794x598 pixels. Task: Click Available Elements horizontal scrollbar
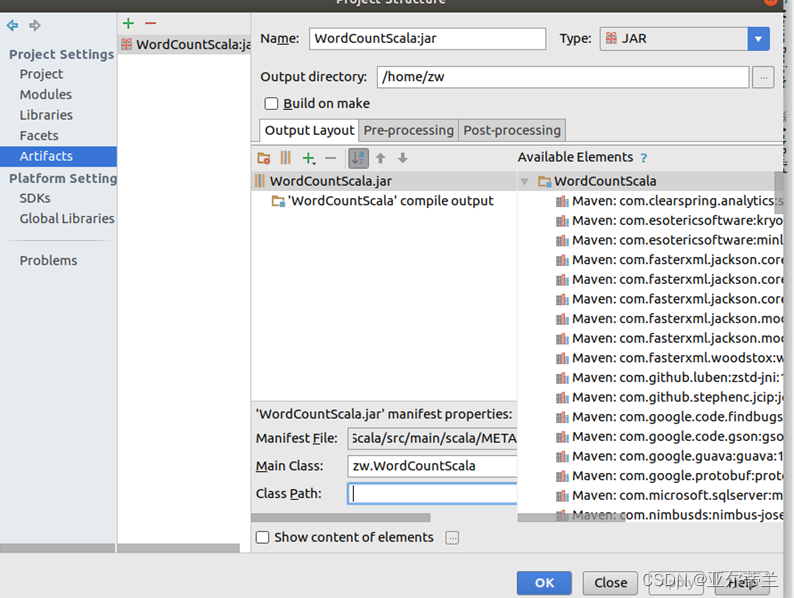point(571,518)
